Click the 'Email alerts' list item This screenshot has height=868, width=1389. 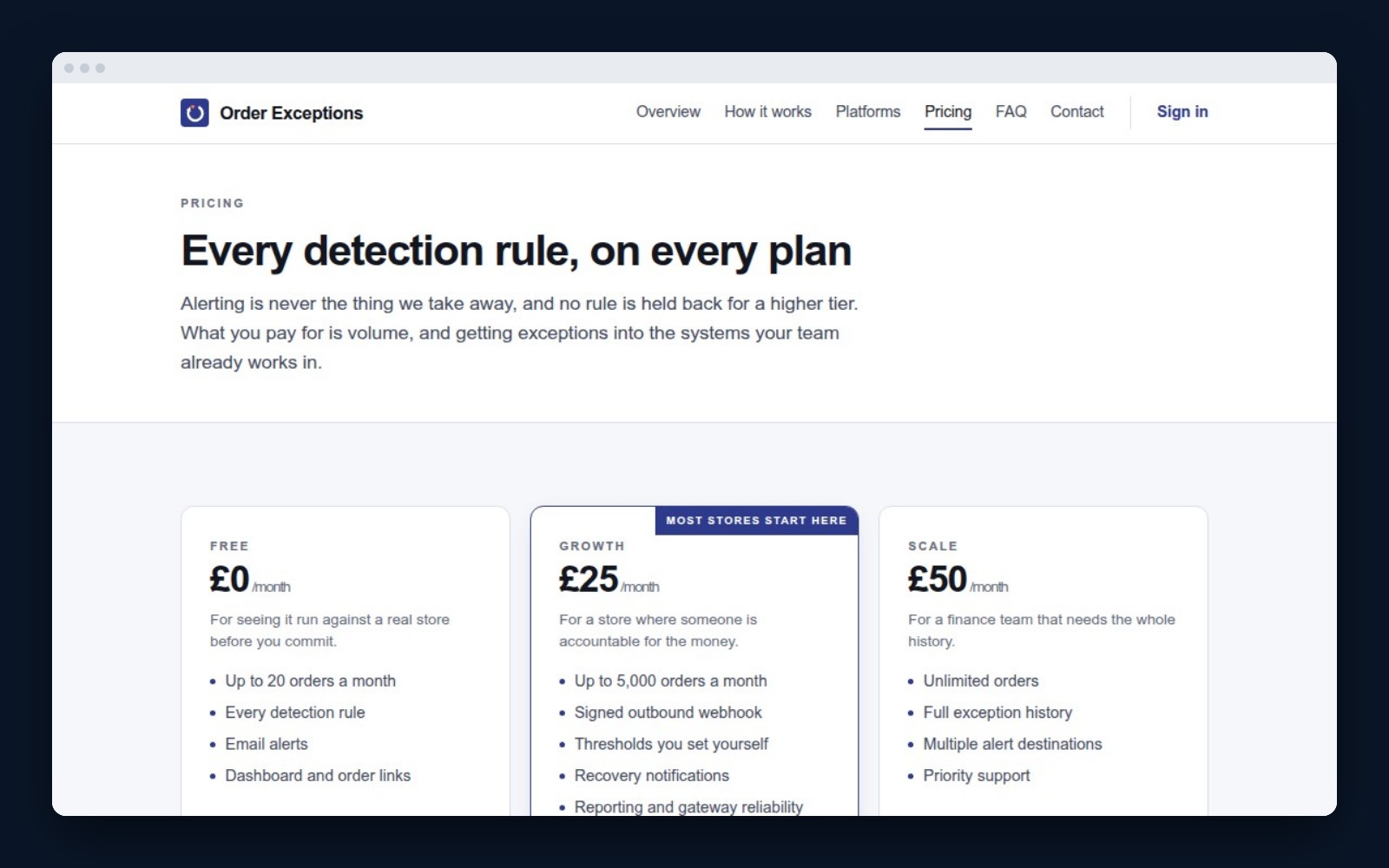(267, 744)
